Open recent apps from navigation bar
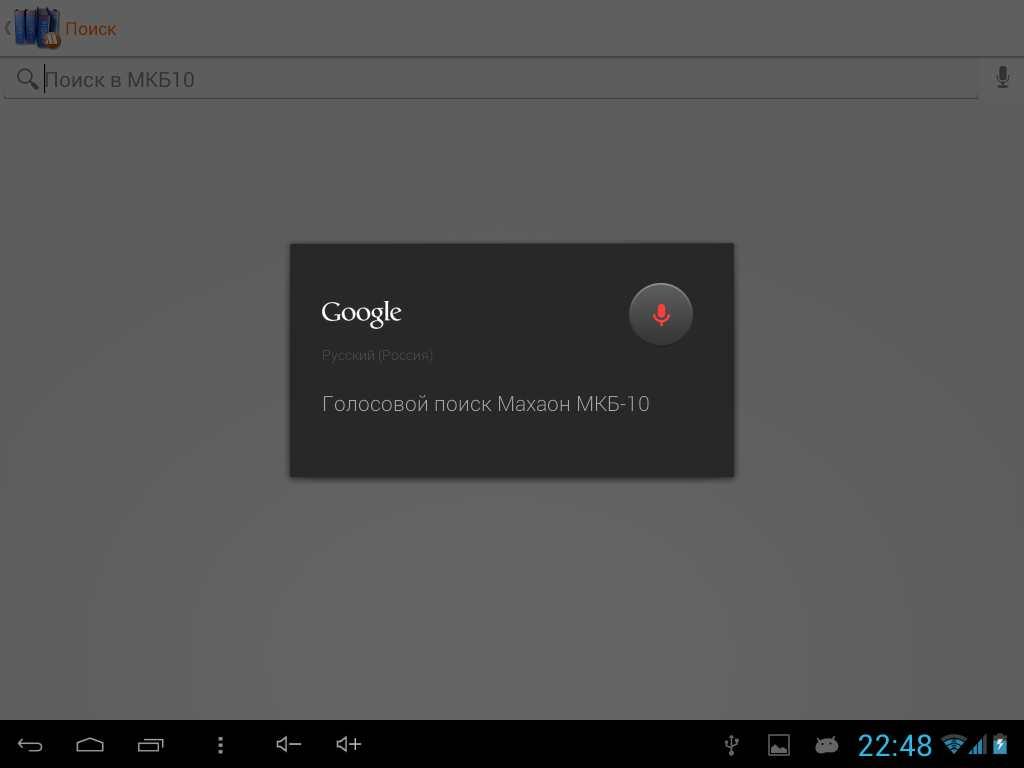Viewport: 1024px width, 768px height. tap(151, 744)
